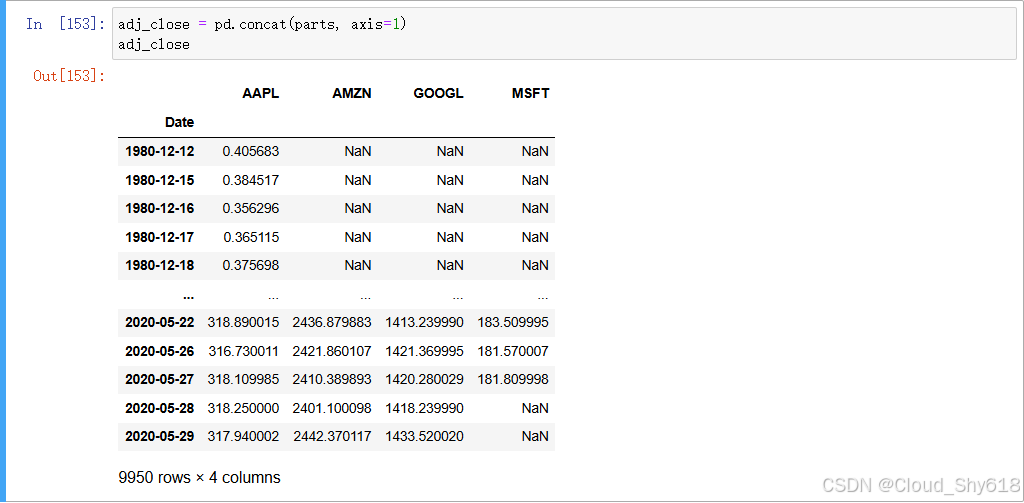Image resolution: width=1024 pixels, height=503 pixels.
Task: Click AMZN value 2442.370117
Action: [x=332, y=436]
